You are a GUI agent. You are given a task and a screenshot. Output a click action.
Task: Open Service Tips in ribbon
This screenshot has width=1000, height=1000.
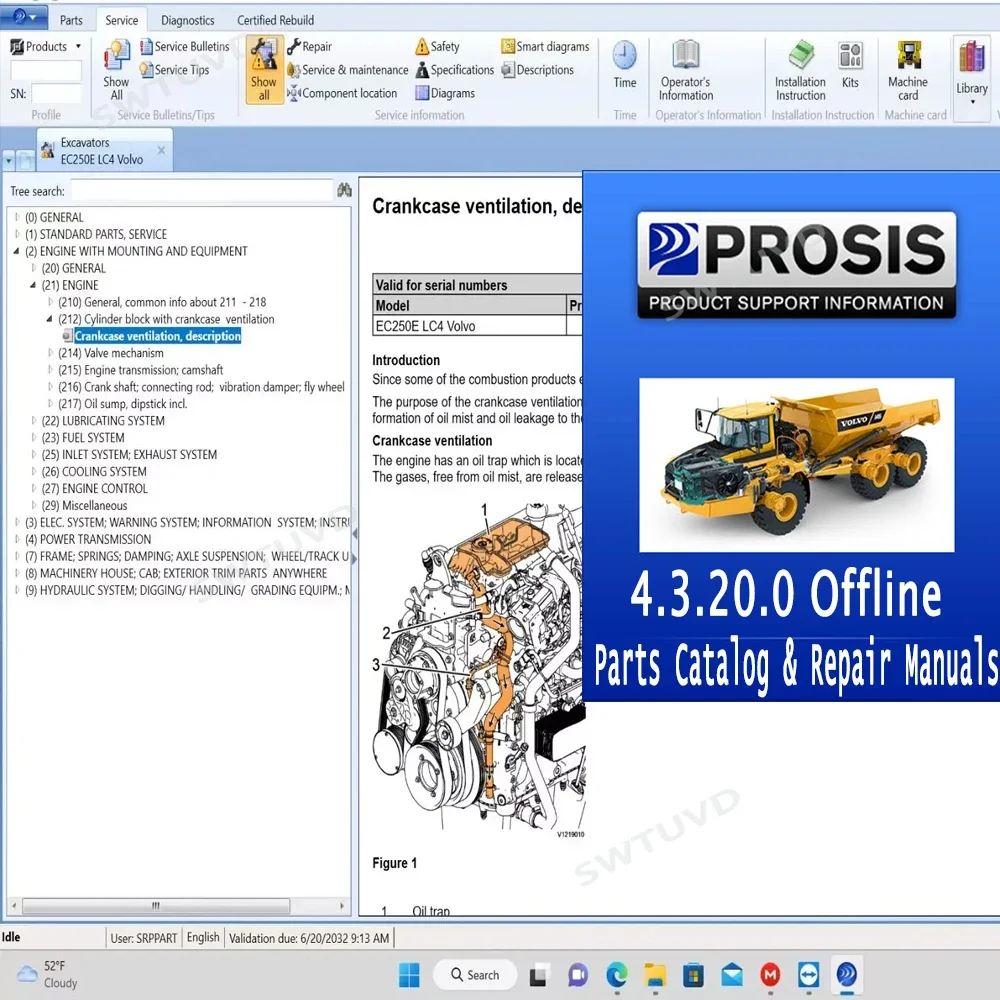[x=174, y=70]
